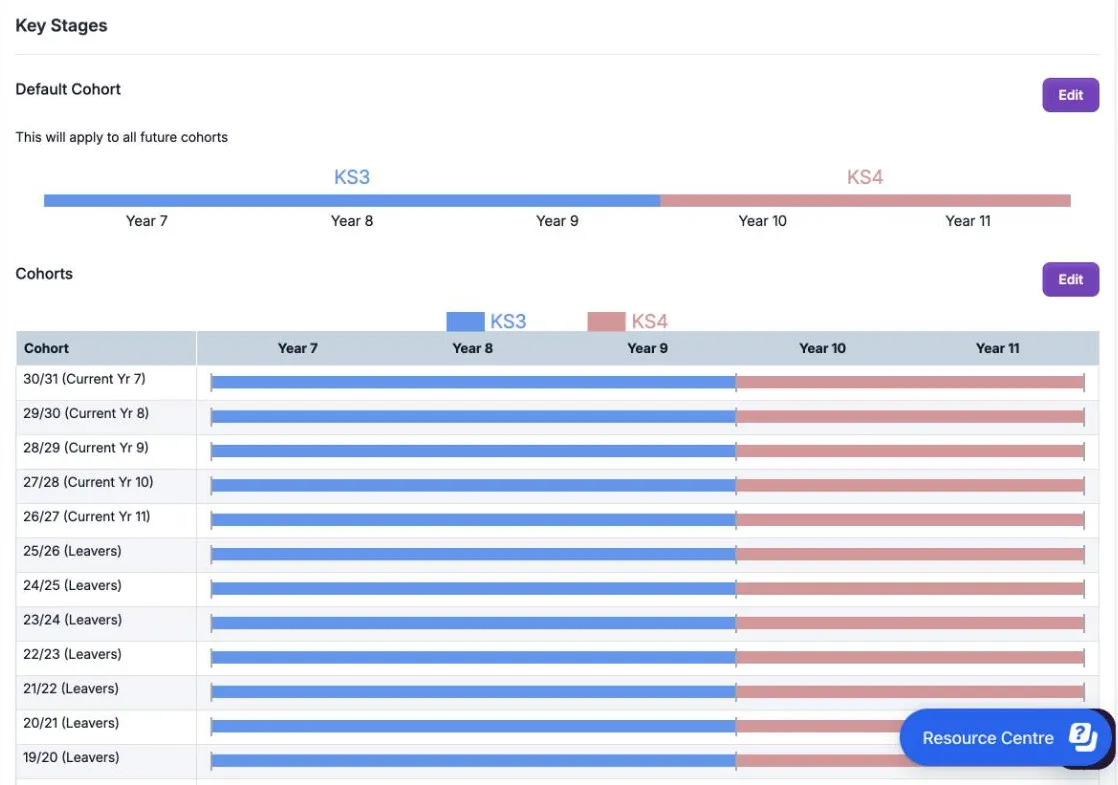Click the Resource Centre question mark icon
The height and width of the screenshot is (785, 1118).
coord(1082,737)
